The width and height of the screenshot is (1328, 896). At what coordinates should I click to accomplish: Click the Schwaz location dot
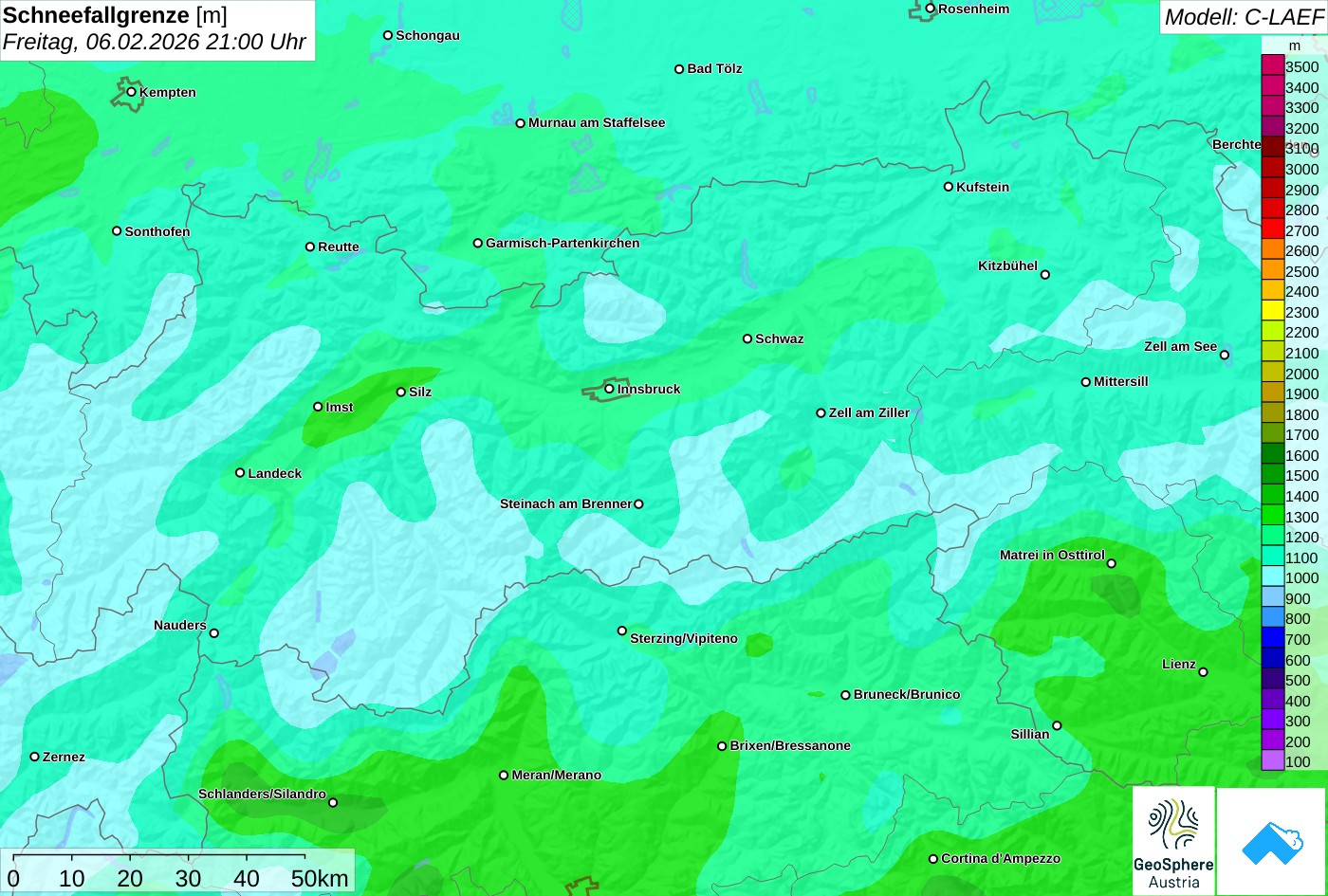[747, 338]
